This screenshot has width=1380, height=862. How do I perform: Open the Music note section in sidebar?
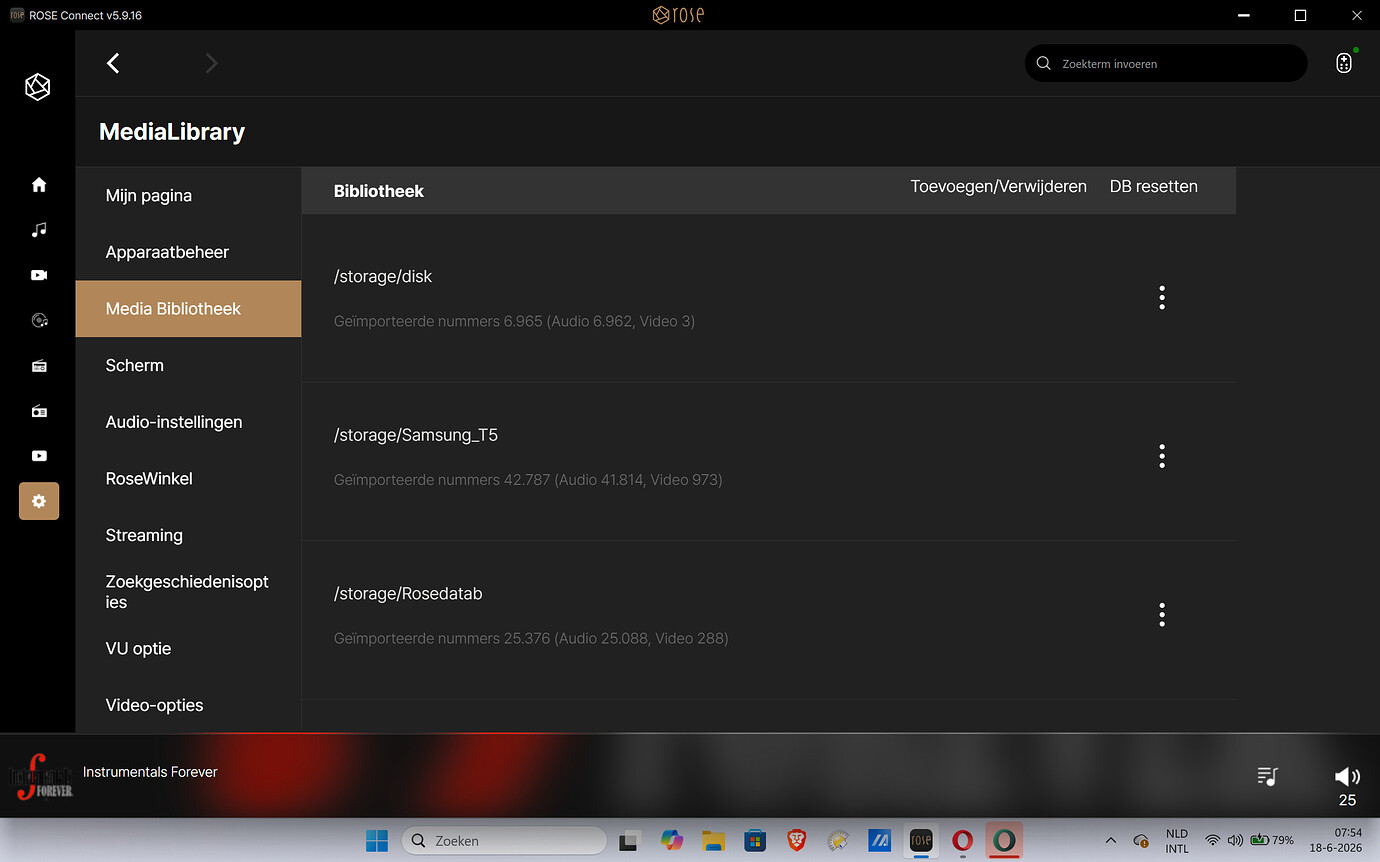39,230
